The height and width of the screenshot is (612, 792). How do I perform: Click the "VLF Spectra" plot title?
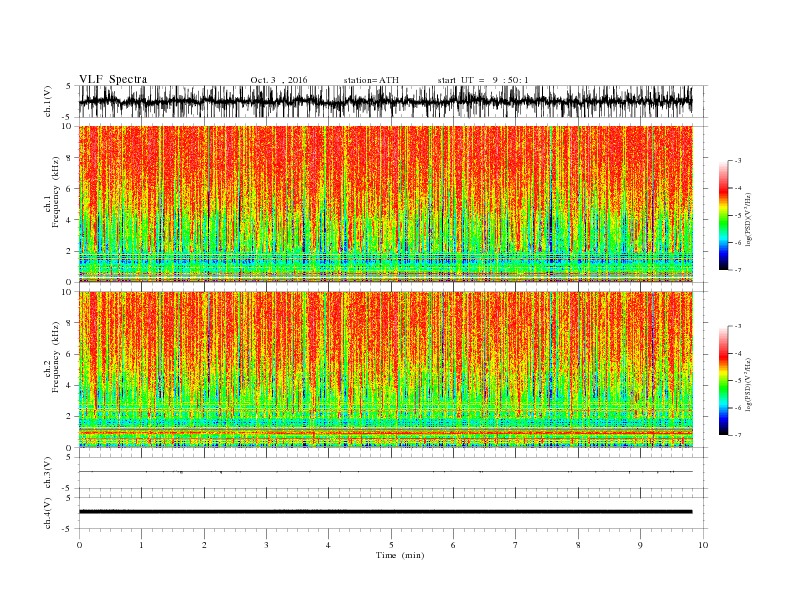click(x=113, y=79)
